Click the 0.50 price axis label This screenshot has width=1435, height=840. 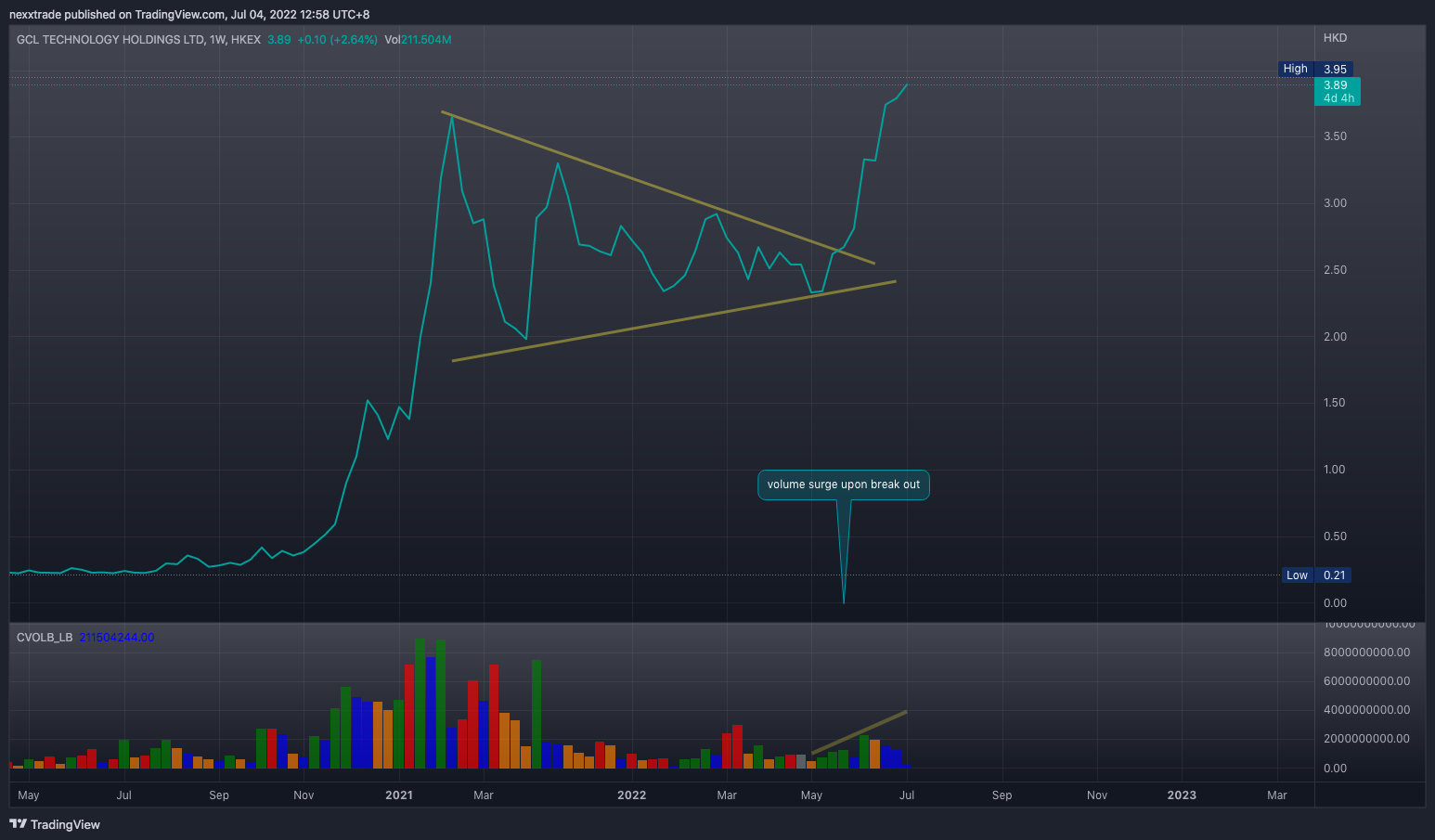(x=1335, y=536)
